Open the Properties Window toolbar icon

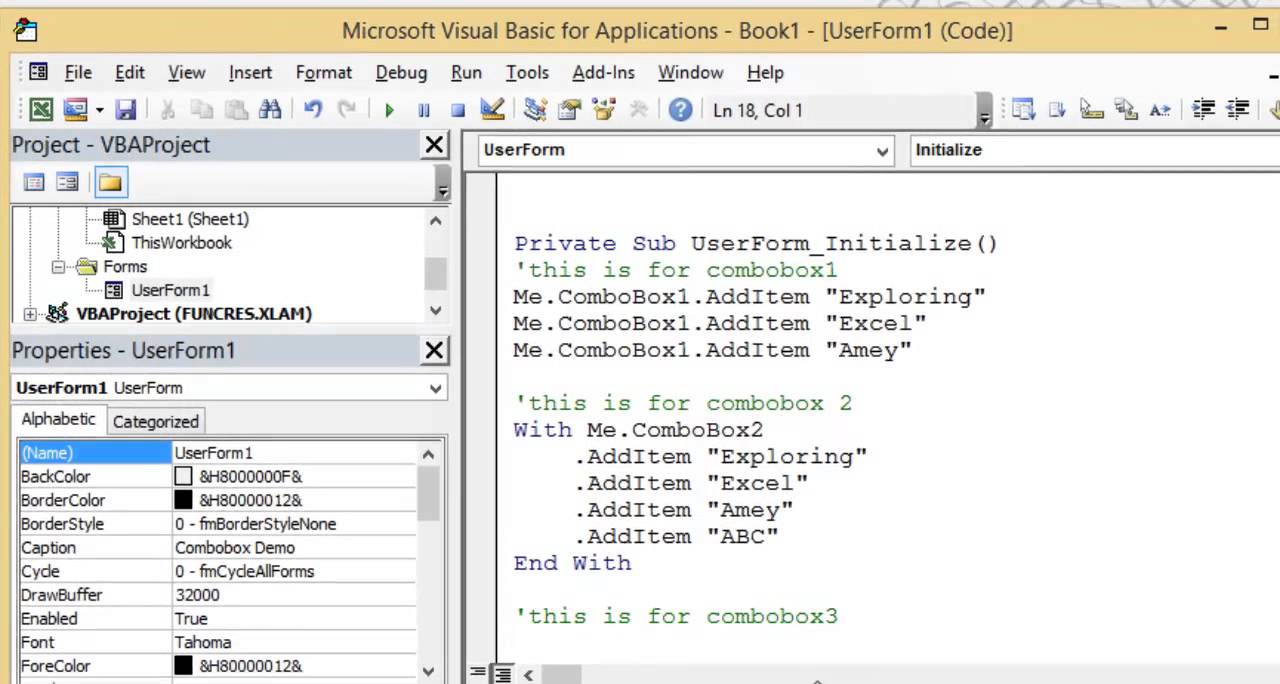(x=570, y=110)
